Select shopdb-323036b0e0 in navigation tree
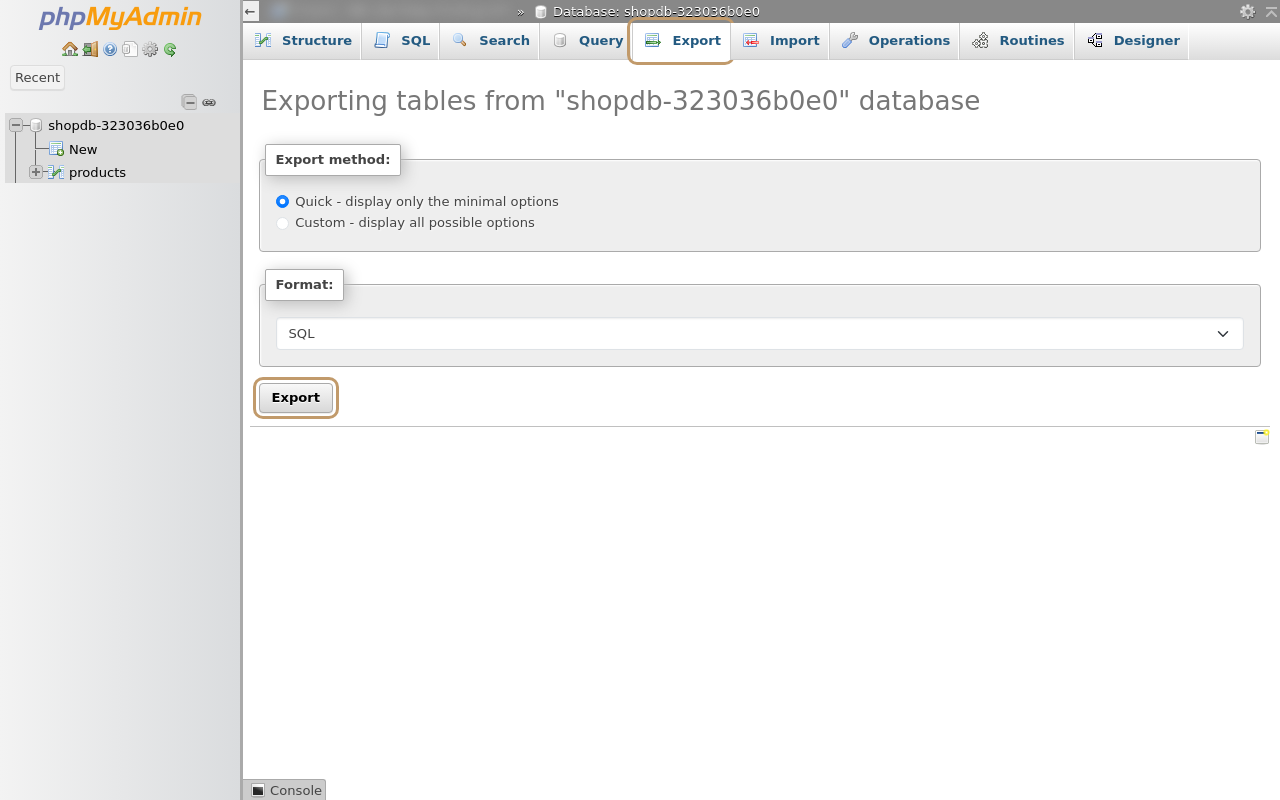 (116, 125)
